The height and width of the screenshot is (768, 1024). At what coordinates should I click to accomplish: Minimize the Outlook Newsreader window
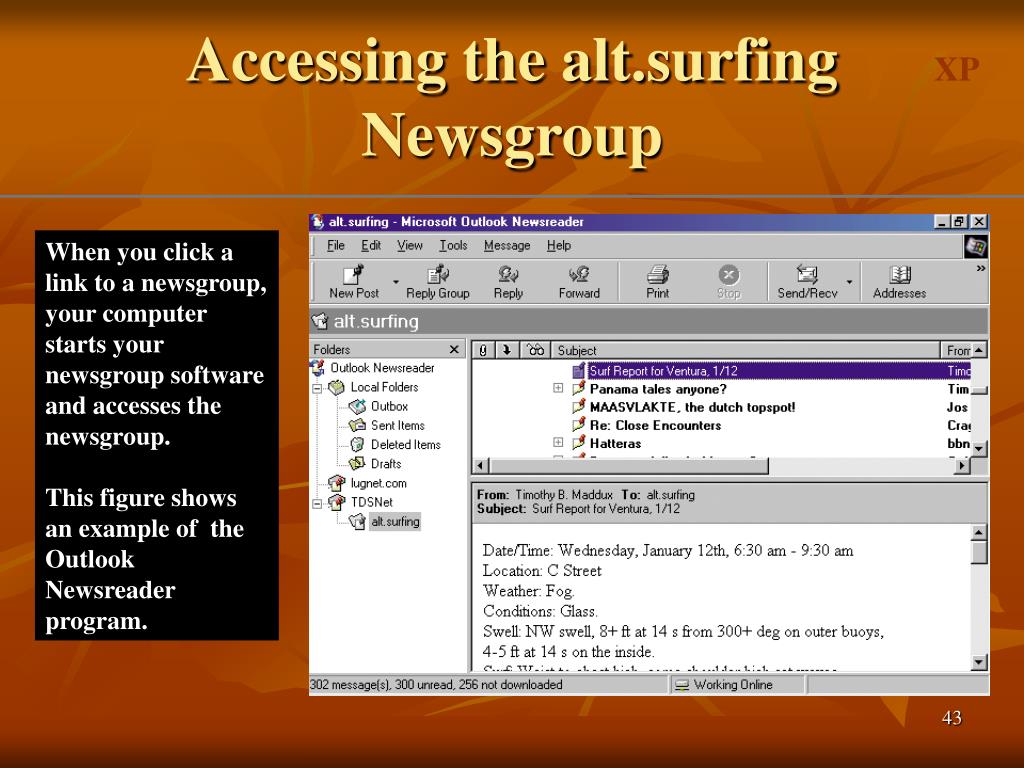pyautogui.click(x=941, y=222)
